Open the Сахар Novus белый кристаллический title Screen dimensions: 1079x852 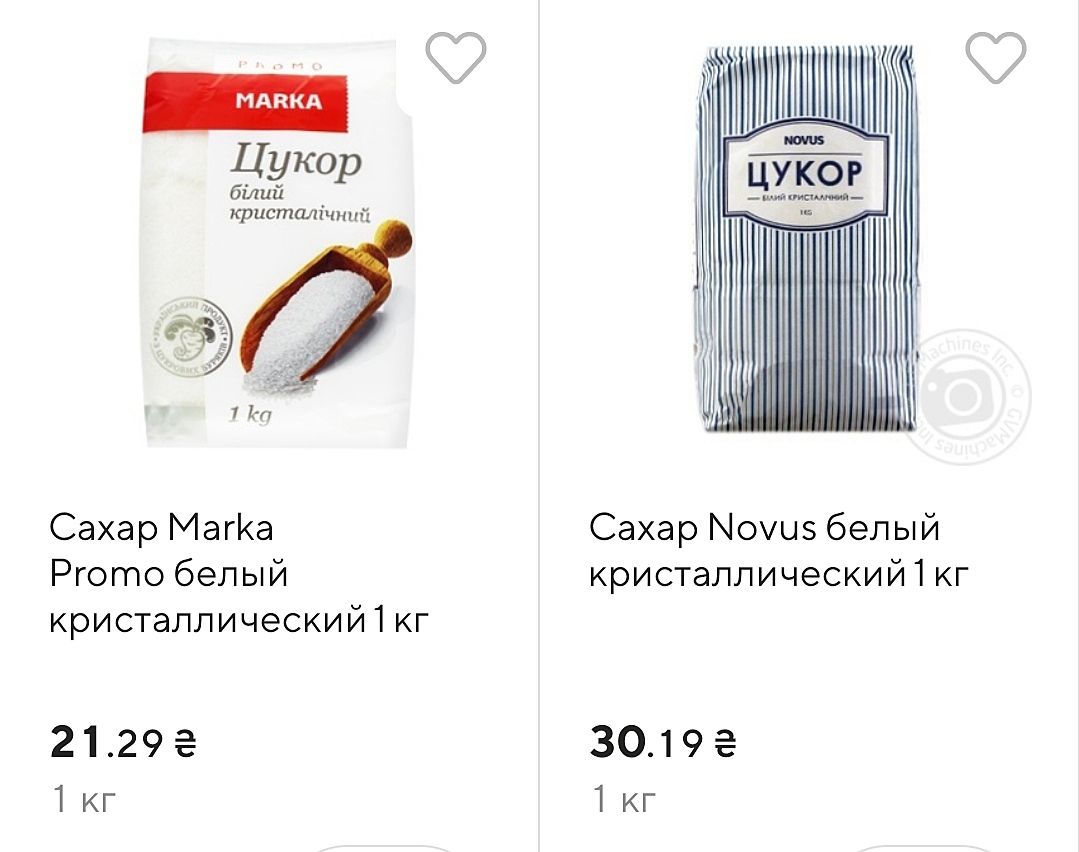(778, 551)
